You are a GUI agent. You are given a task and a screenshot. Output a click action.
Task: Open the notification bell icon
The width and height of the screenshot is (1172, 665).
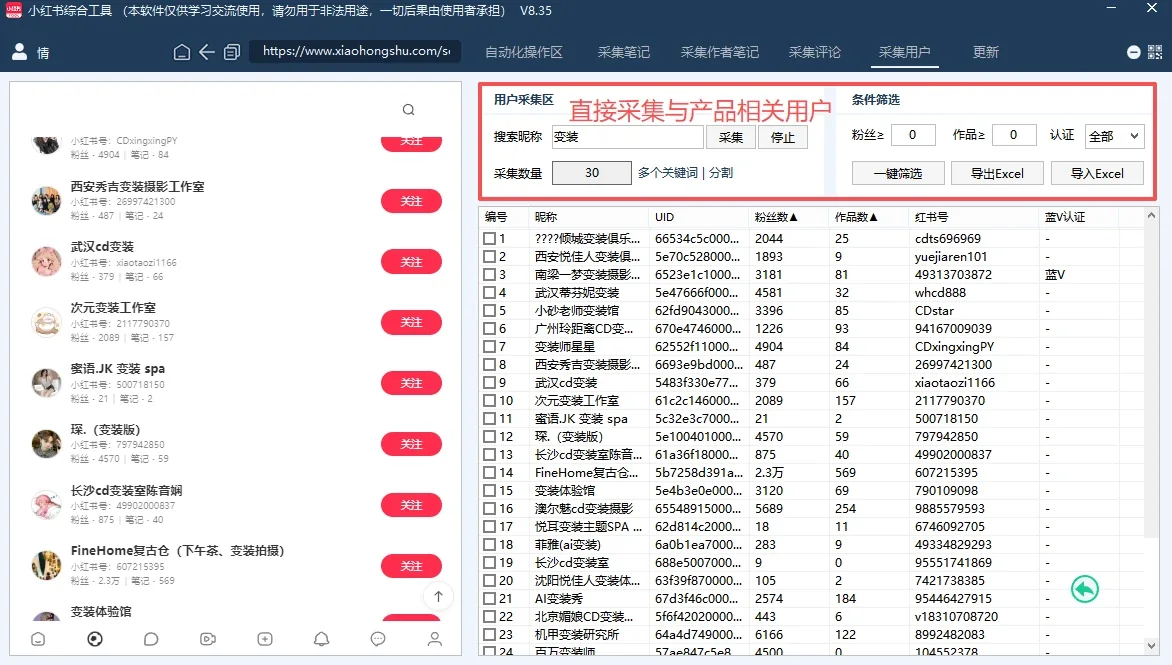321,639
